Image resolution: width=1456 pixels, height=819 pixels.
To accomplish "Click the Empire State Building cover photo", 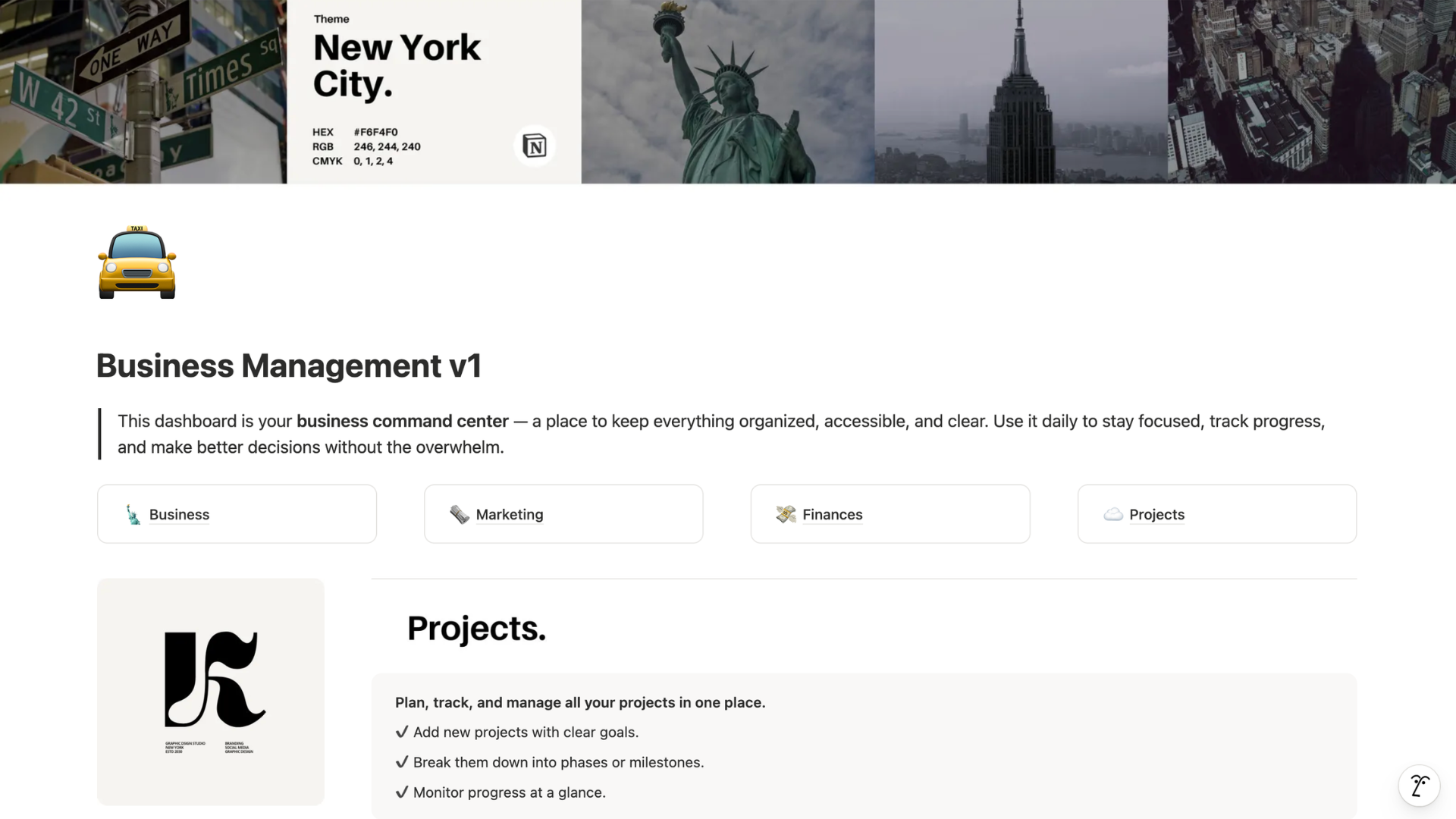I will 1021,91.
